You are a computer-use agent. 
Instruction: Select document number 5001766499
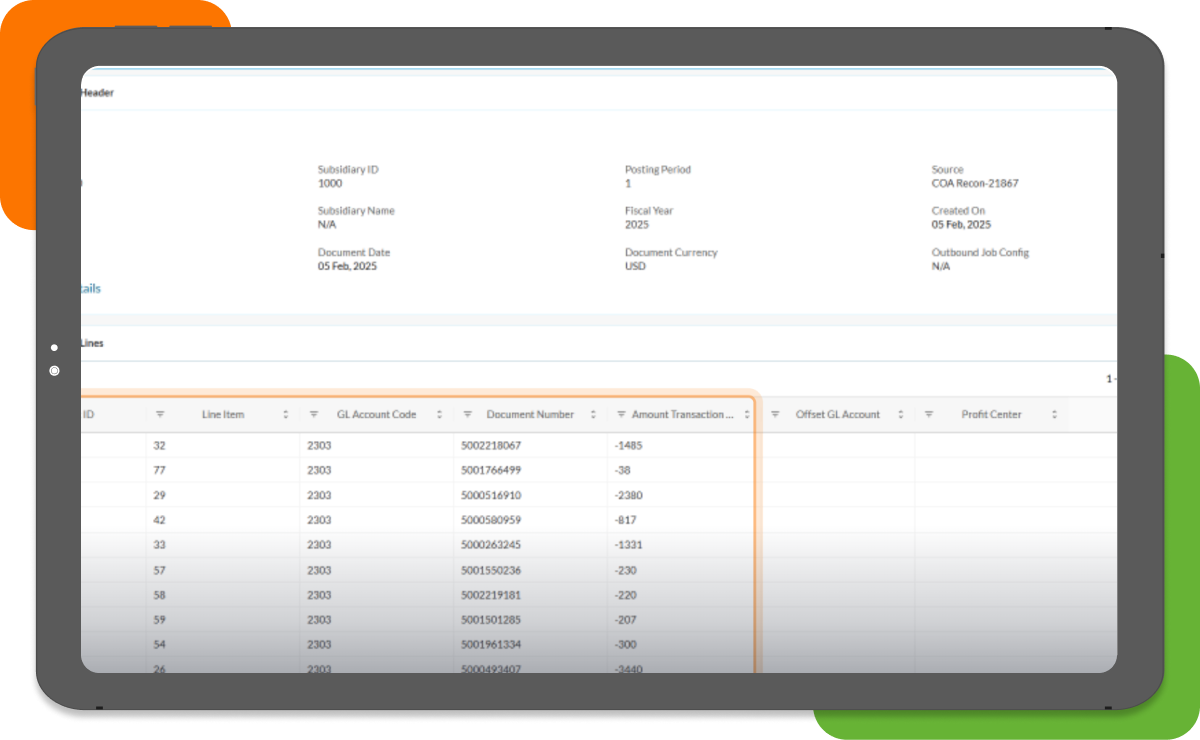pyautogui.click(x=491, y=470)
